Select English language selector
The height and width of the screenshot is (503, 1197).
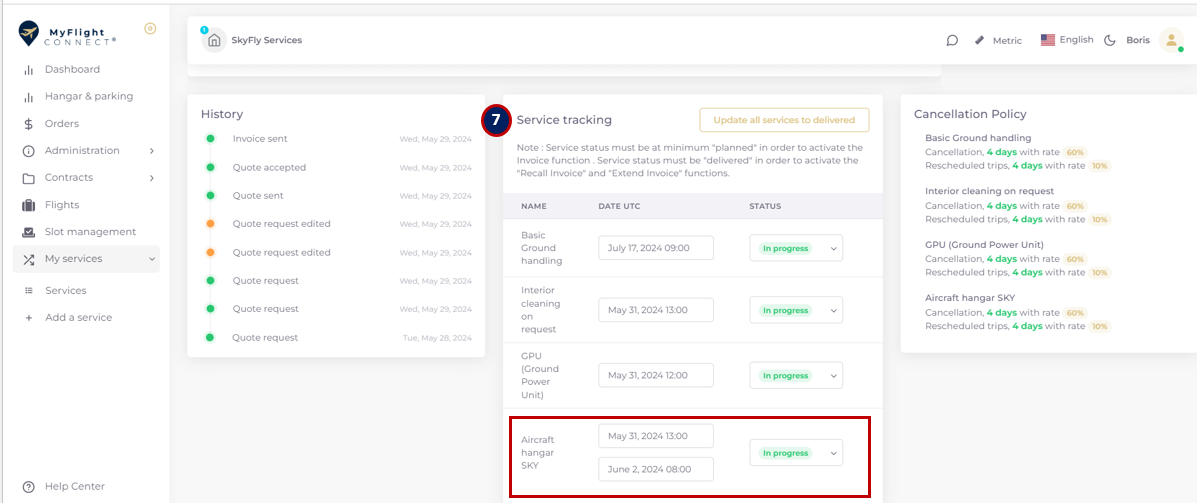coord(1067,40)
